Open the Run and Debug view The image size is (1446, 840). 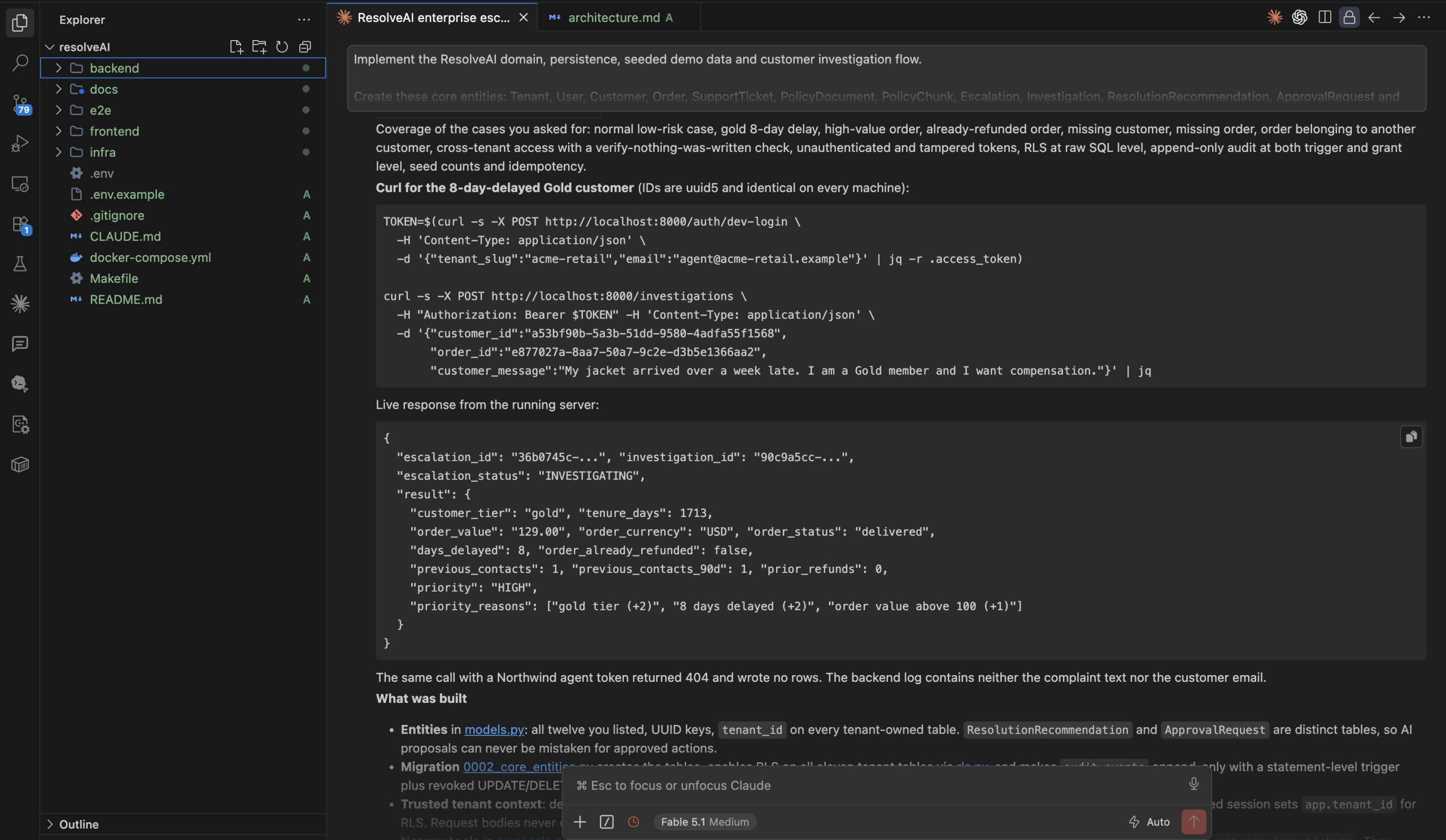20,143
